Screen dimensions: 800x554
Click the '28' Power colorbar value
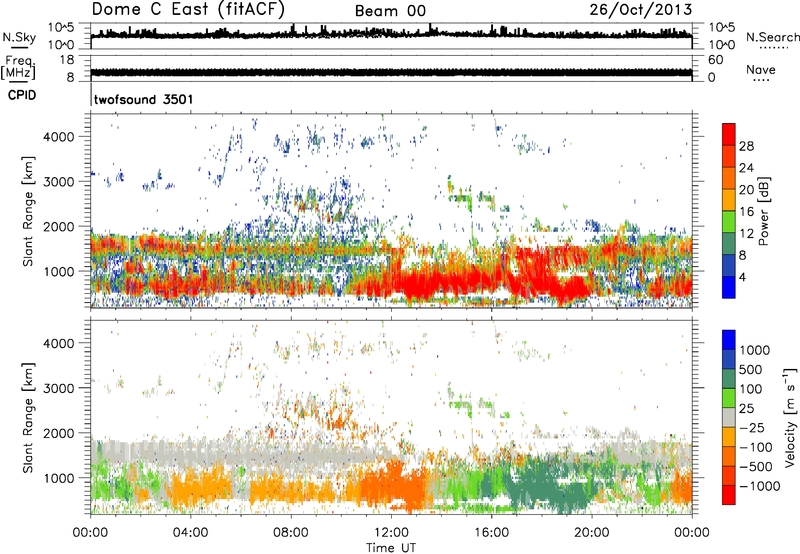746,146
